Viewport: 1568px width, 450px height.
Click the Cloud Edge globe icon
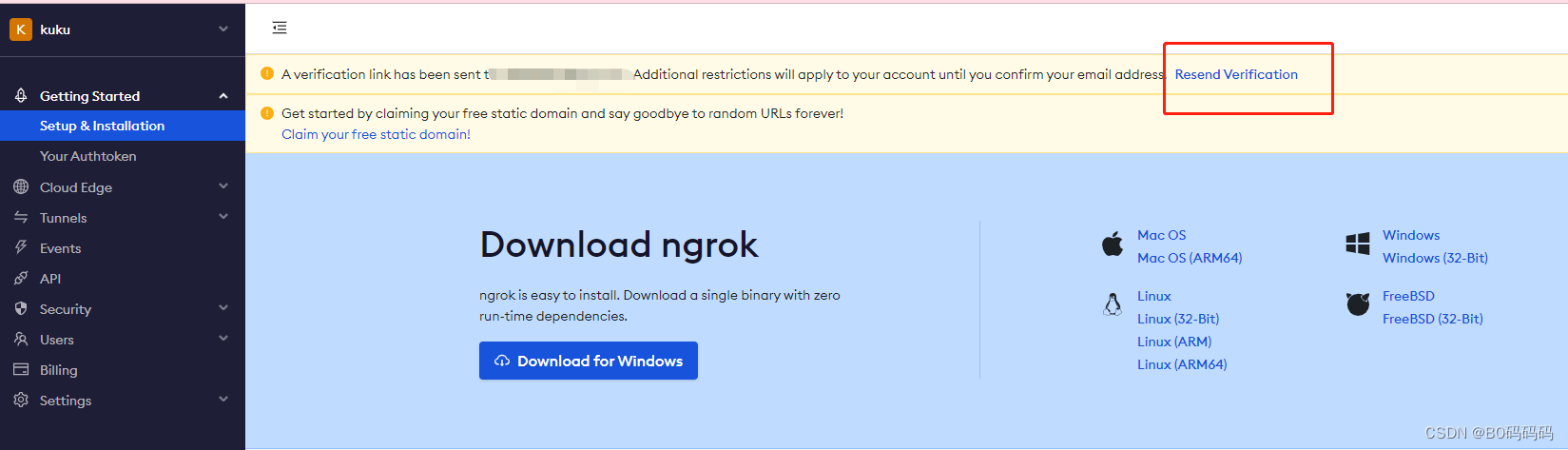21,186
